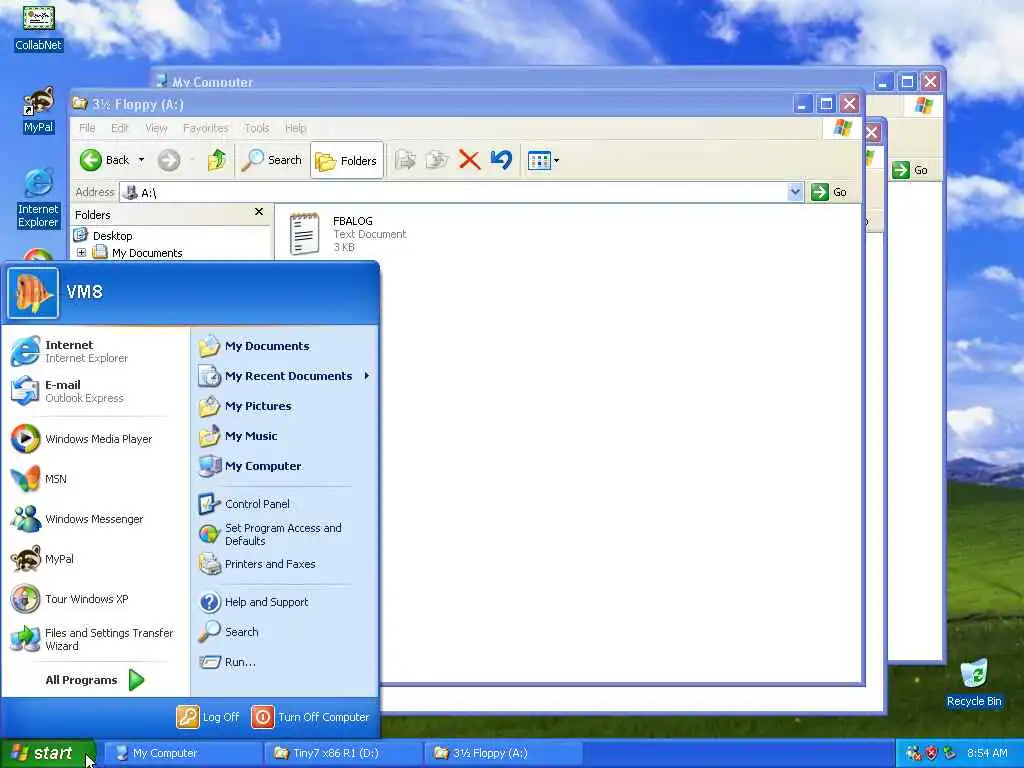
Task: Select MyPal desktop shortcut
Action: point(39,110)
